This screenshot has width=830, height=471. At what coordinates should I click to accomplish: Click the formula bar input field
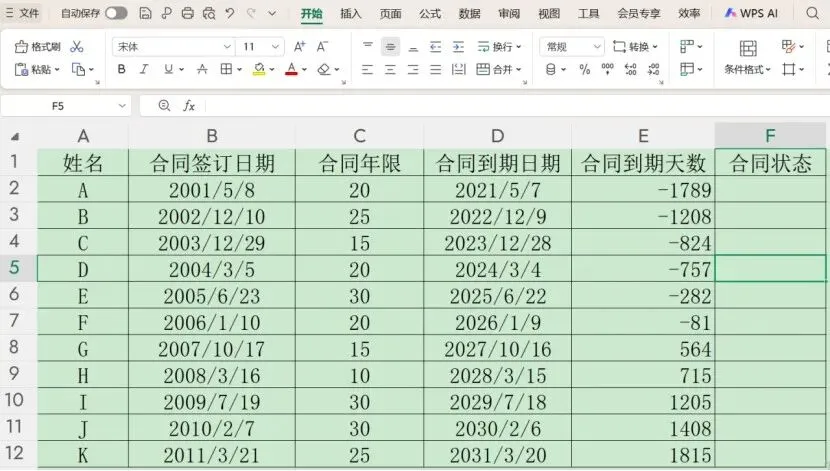coord(517,106)
